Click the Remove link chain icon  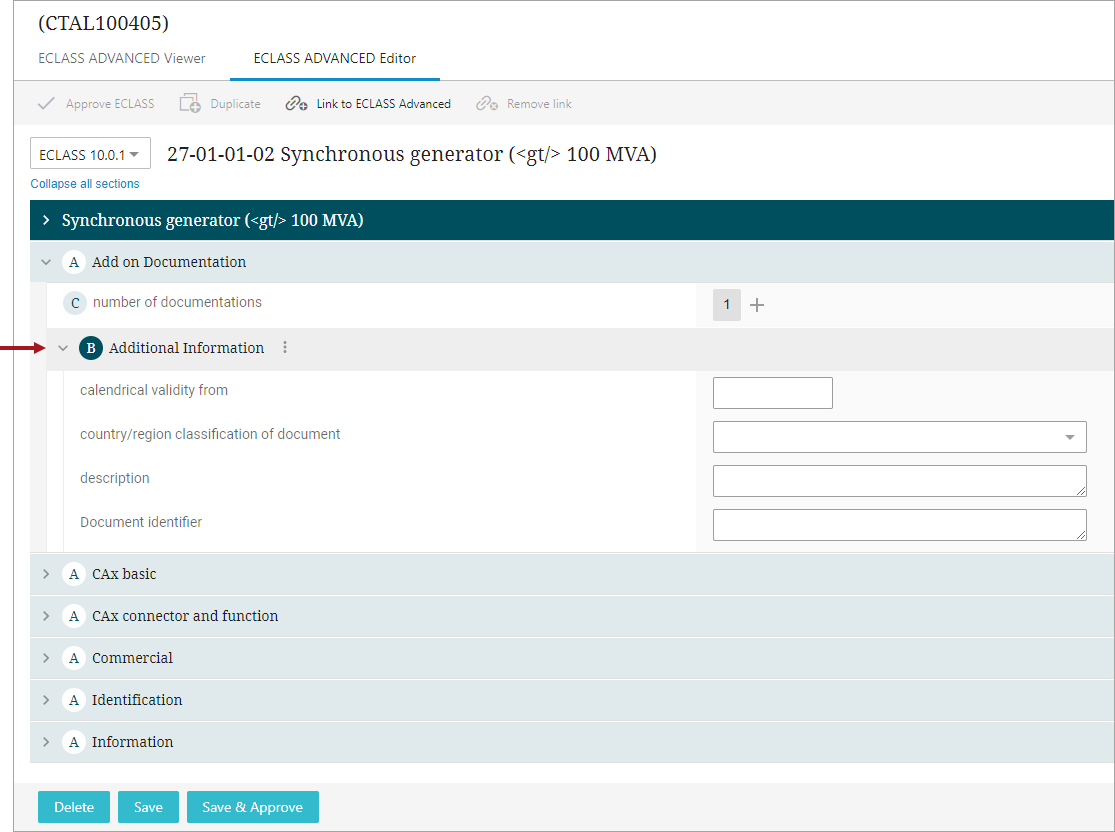(x=486, y=104)
